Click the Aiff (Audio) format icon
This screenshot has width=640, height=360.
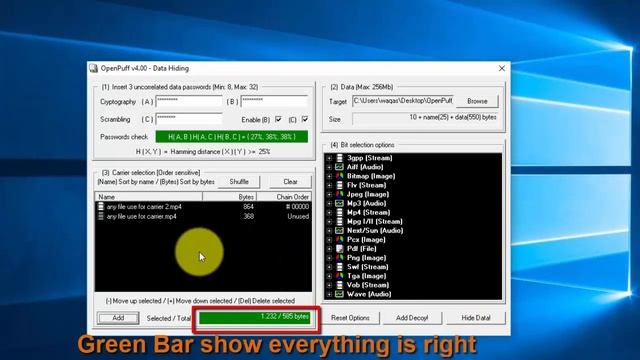[339, 167]
